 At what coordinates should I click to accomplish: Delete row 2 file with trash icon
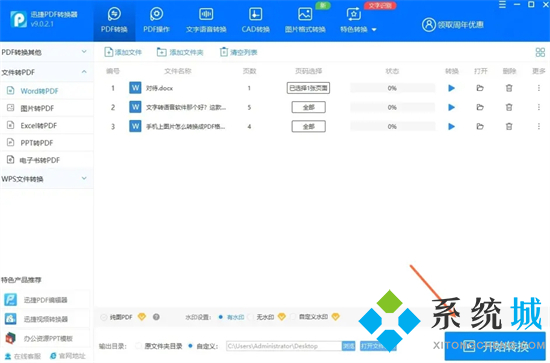pyautogui.click(x=509, y=107)
